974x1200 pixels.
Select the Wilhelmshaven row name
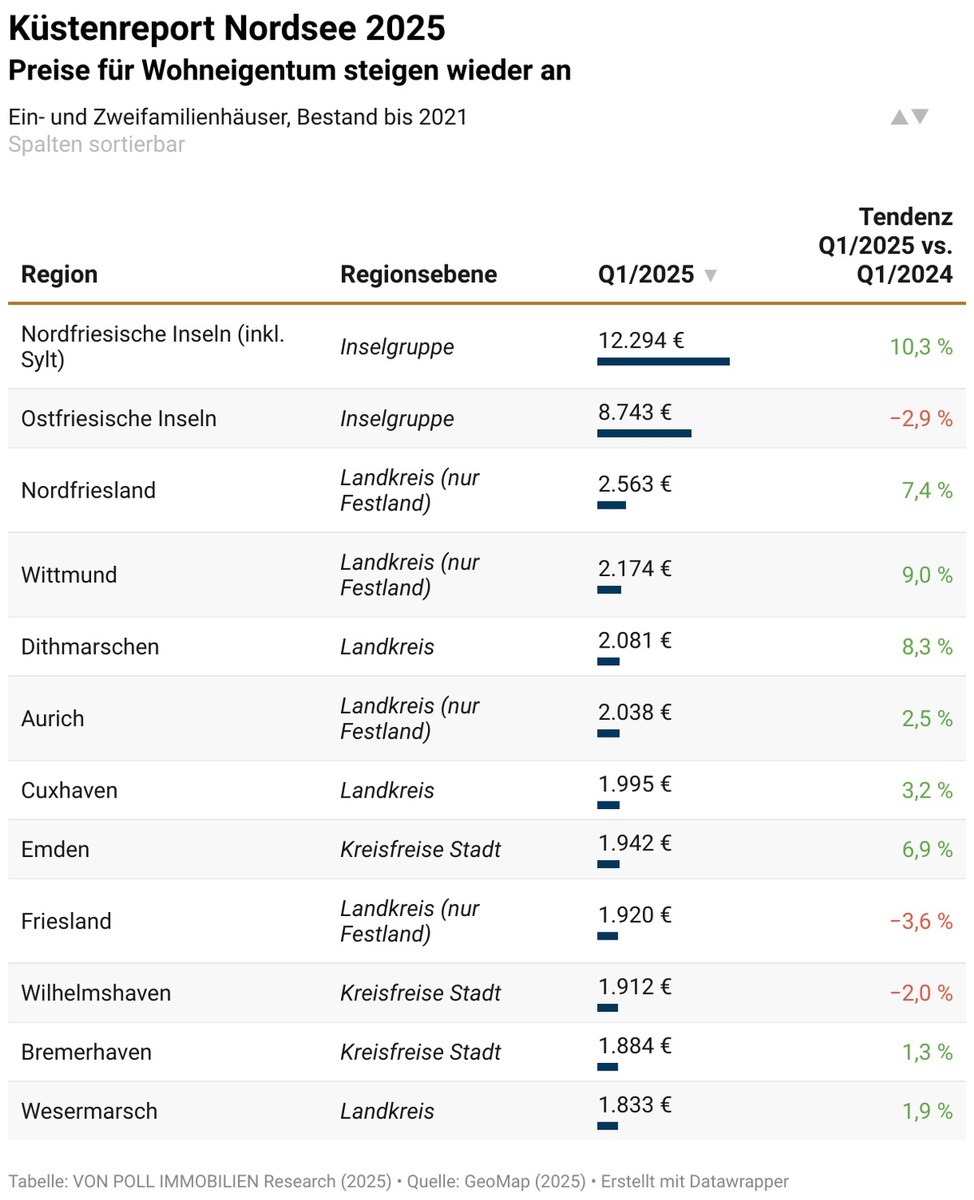(x=96, y=993)
